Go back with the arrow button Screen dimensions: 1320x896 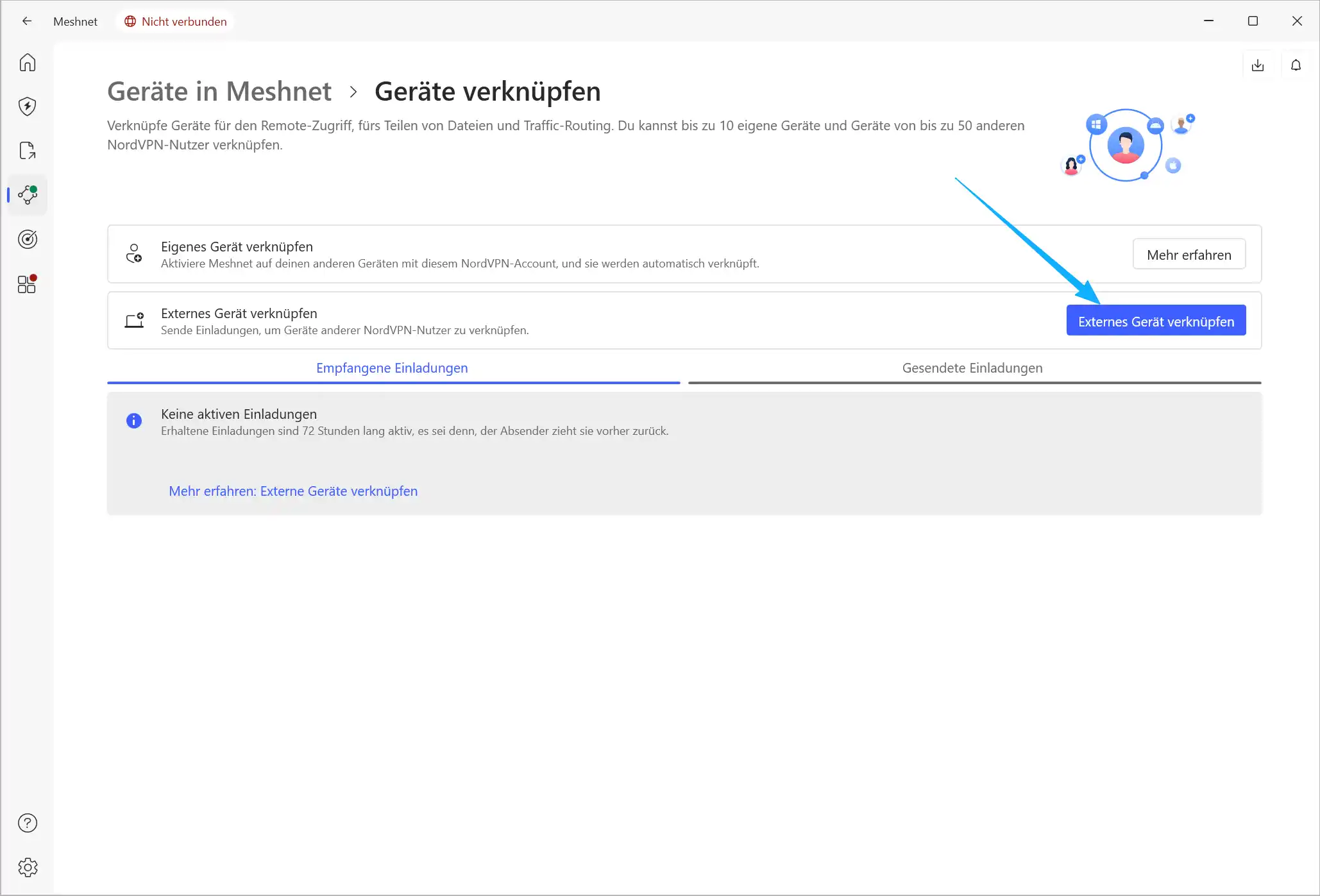(26, 21)
